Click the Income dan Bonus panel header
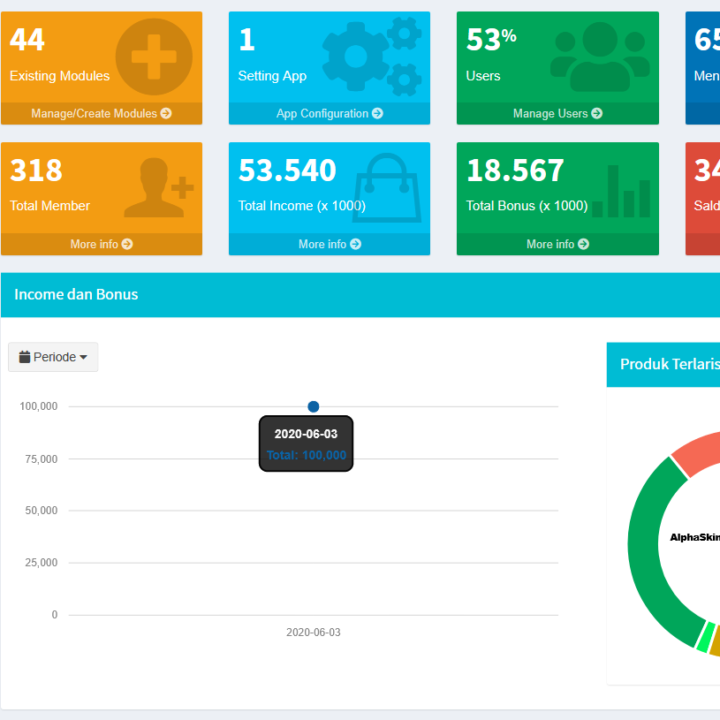Screen dimensions: 720x720 click(76, 294)
